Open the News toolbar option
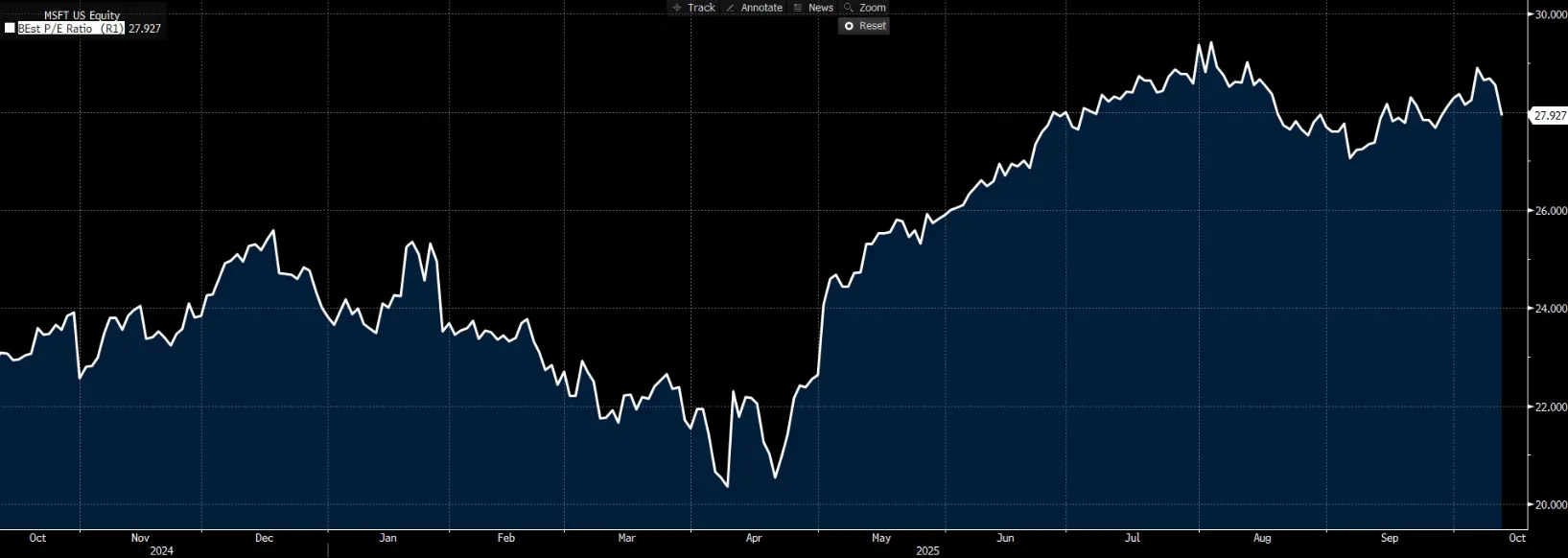 pyautogui.click(x=821, y=8)
